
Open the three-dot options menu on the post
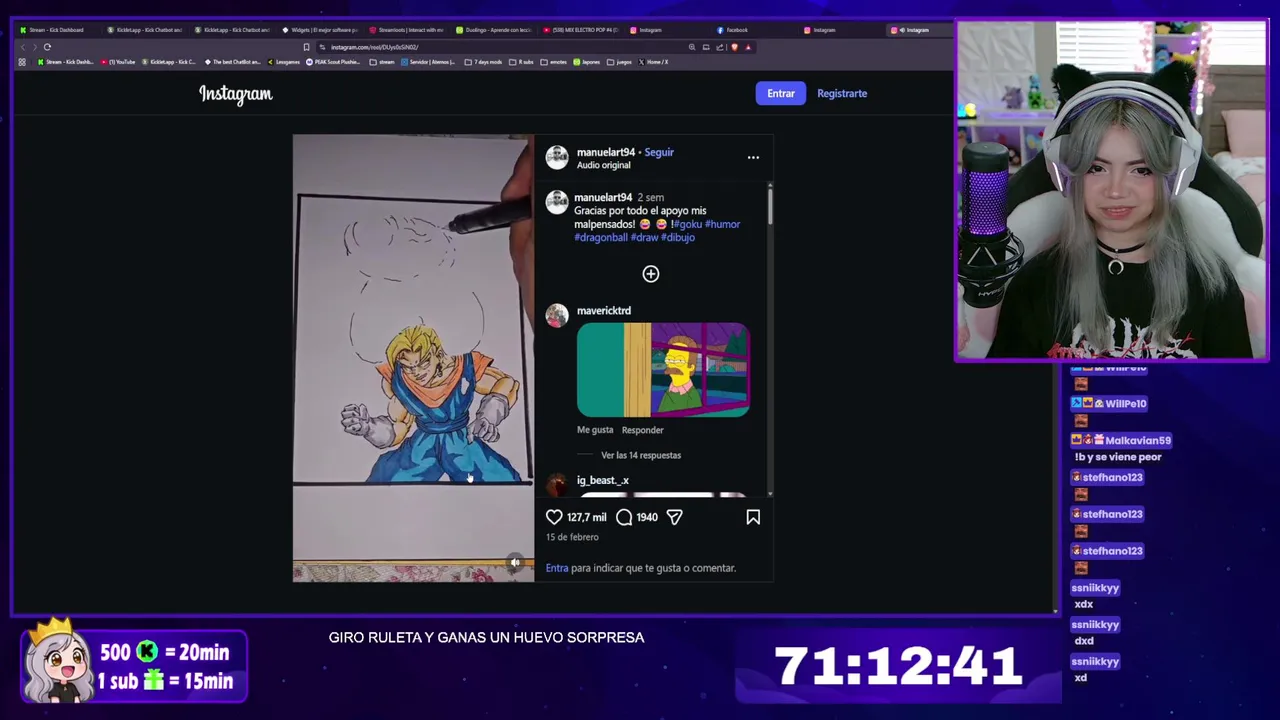pos(753,157)
